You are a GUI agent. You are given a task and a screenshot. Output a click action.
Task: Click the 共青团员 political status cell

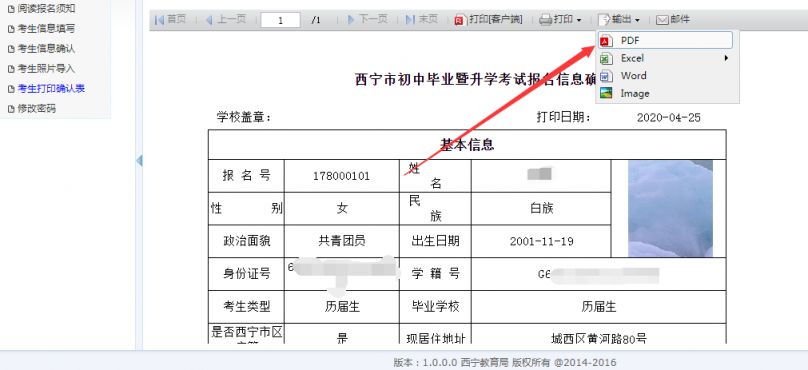342,241
